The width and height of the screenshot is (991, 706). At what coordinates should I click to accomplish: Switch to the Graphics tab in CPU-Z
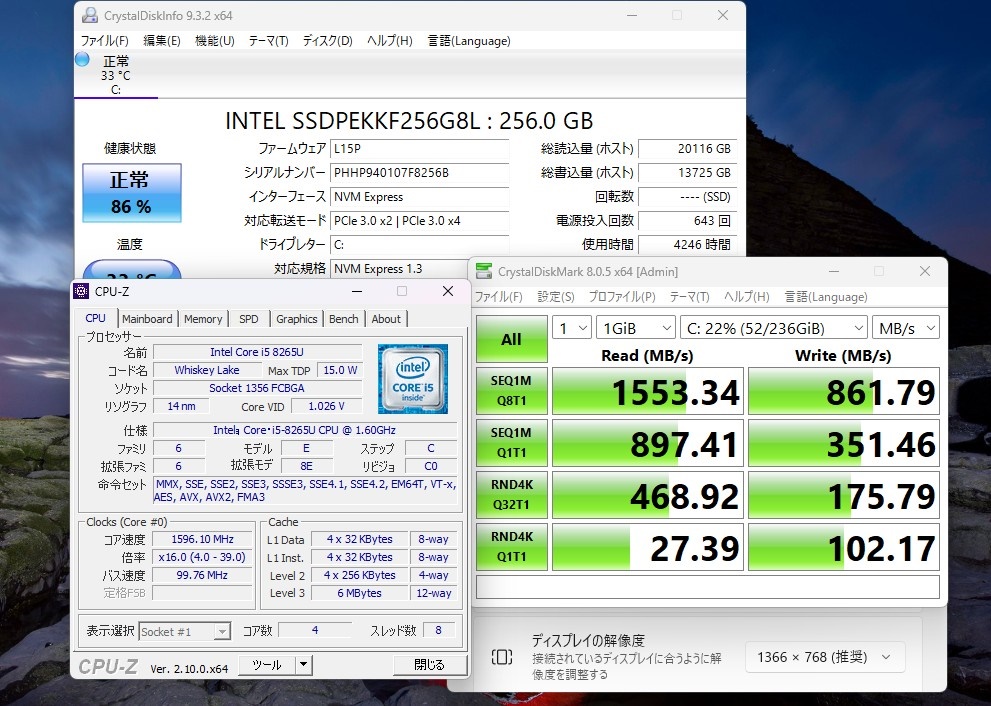(x=296, y=319)
